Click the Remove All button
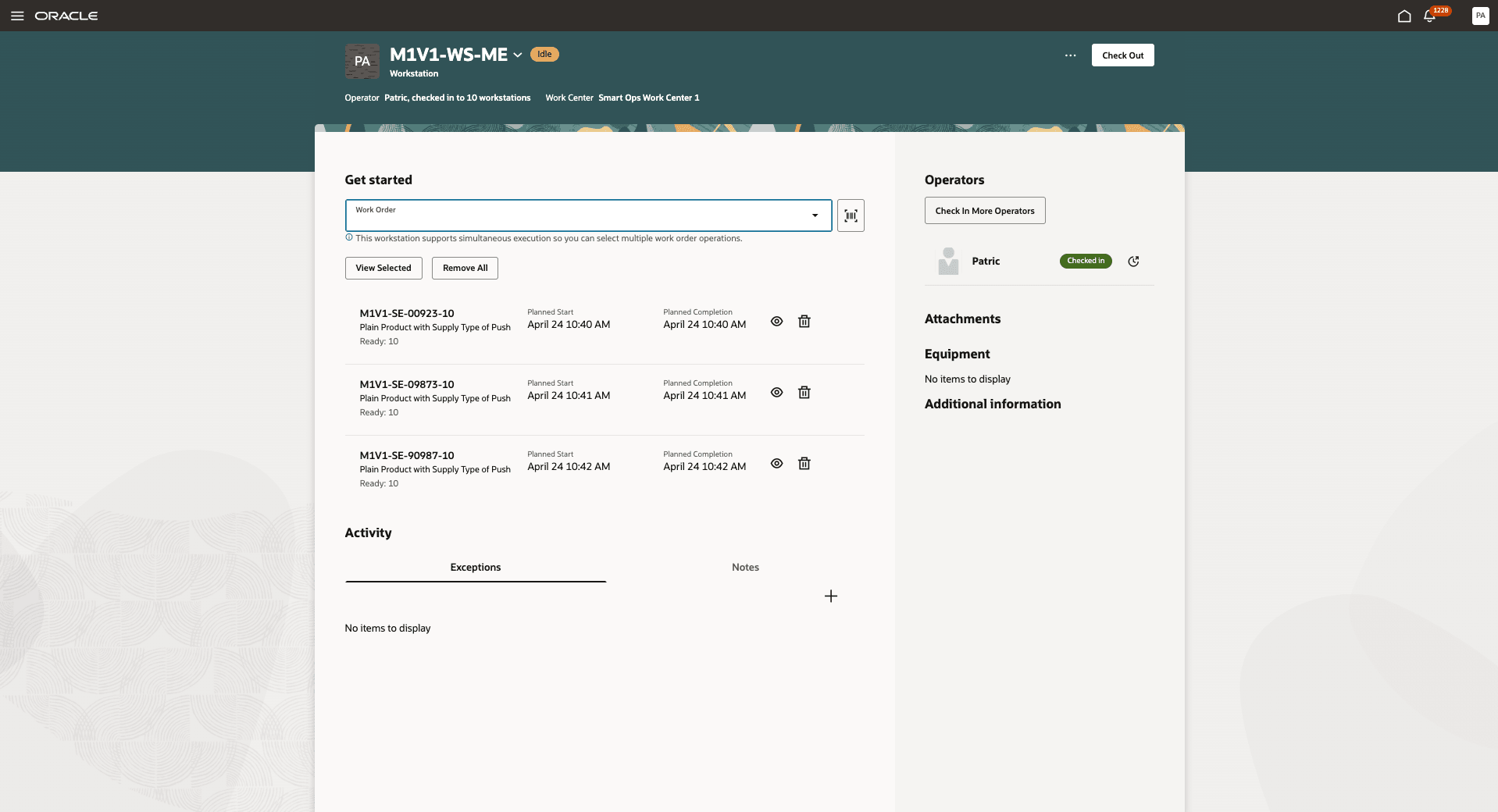Viewport: 1498px width, 812px height. 465,268
